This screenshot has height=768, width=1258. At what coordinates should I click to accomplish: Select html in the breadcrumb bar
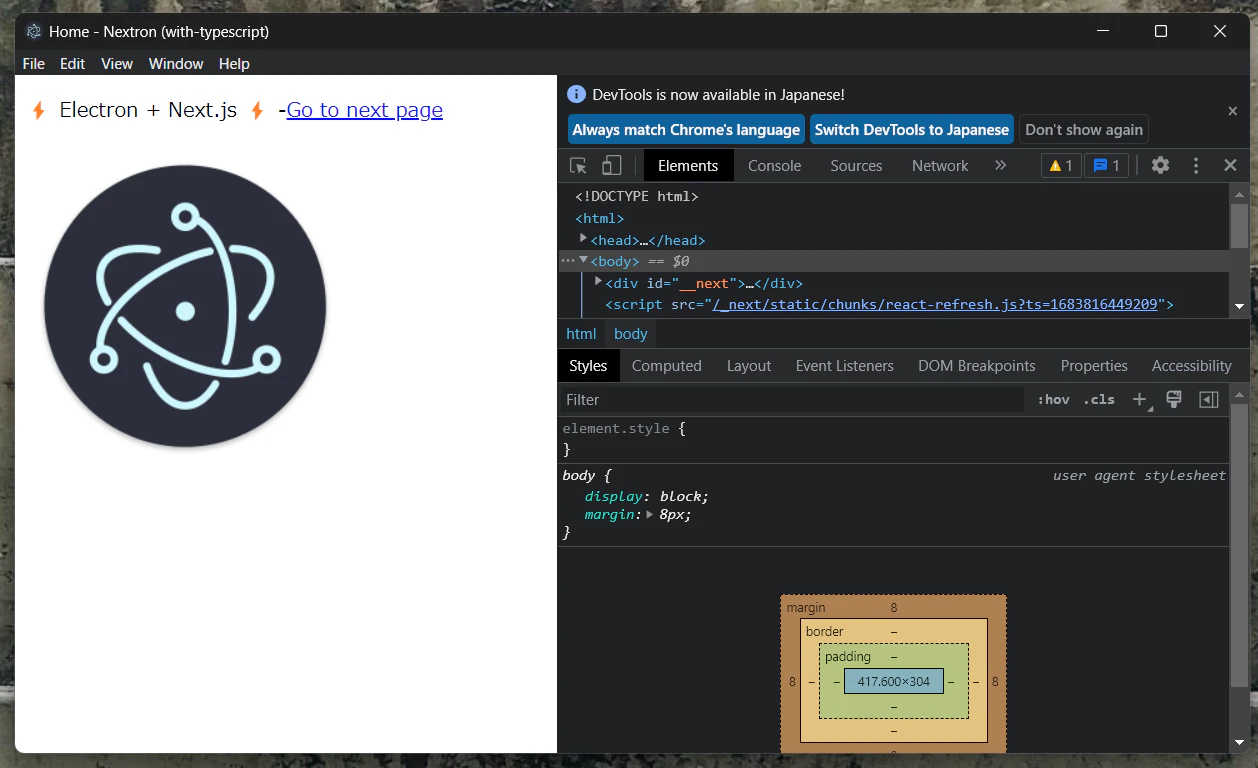tap(581, 334)
